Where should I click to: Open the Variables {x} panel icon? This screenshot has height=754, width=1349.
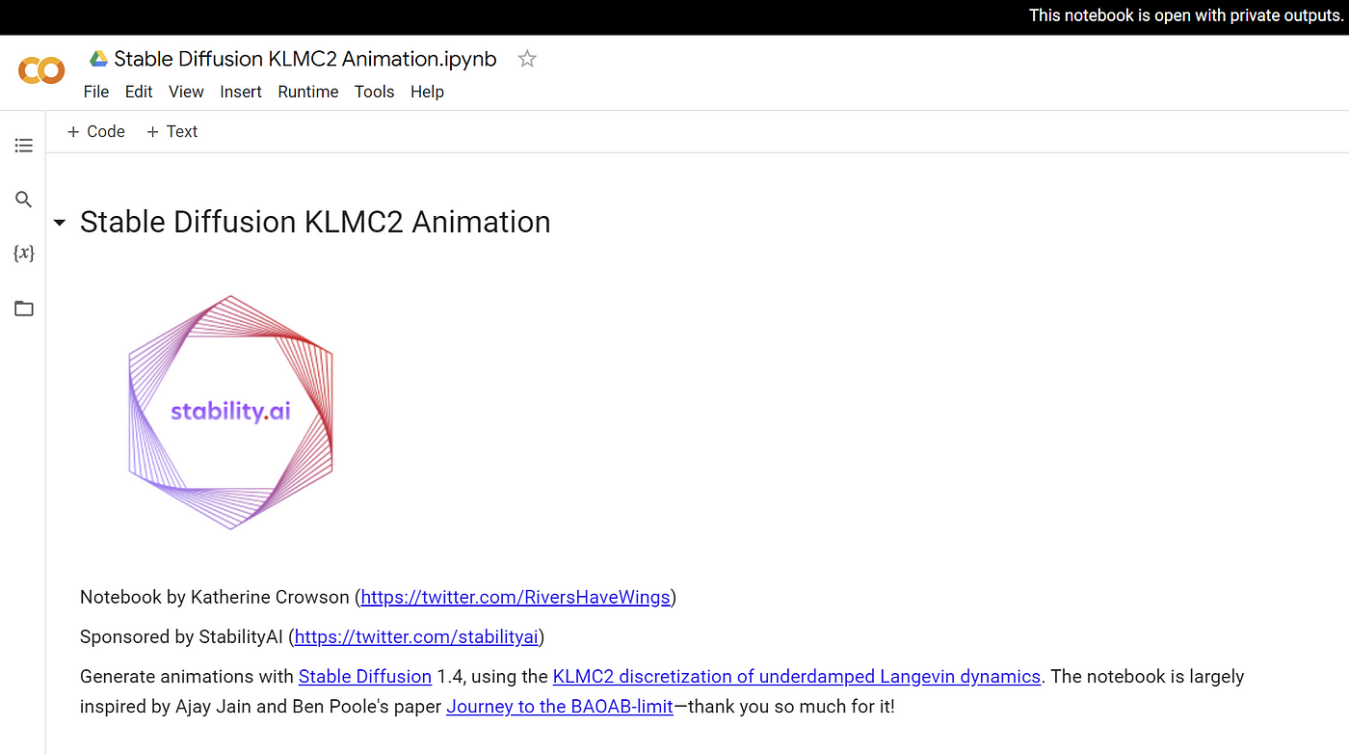pyautogui.click(x=24, y=253)
